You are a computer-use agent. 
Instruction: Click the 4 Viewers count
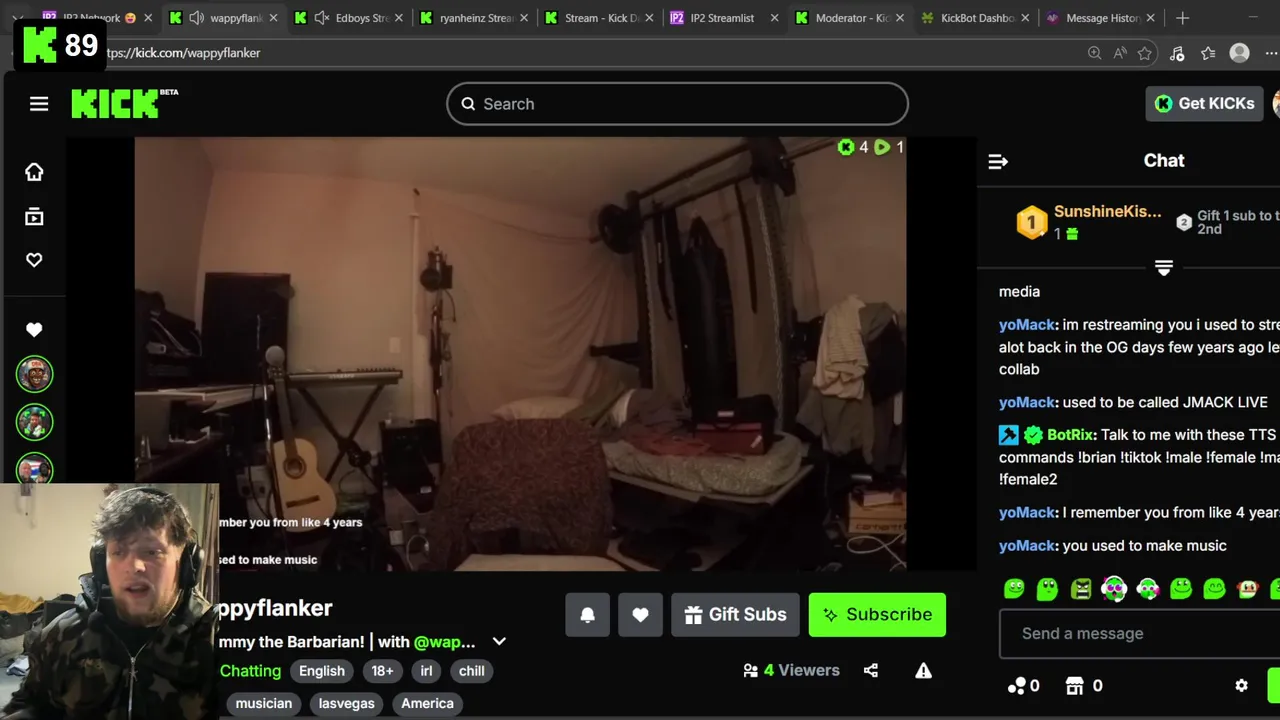802,671
